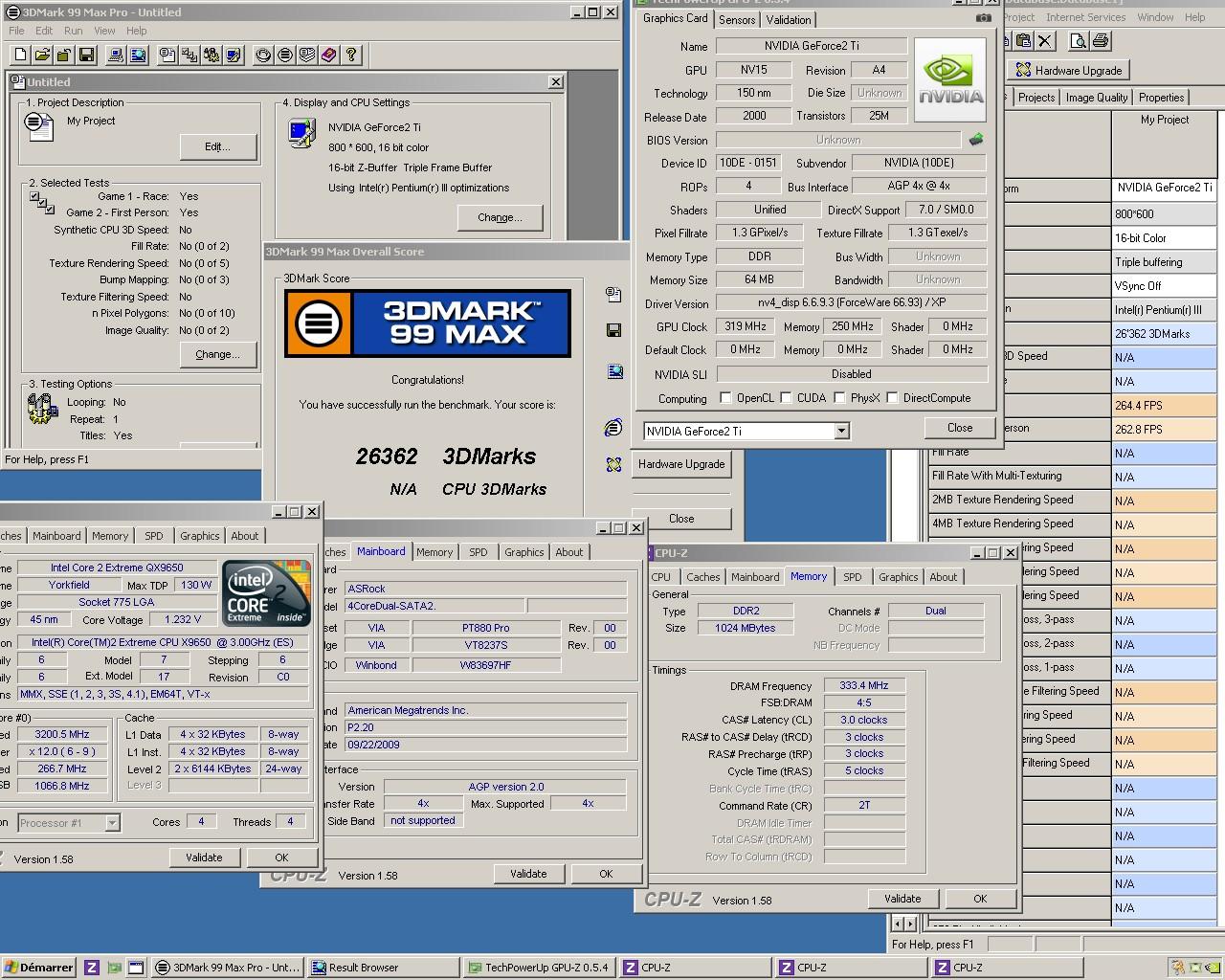Click the icon beside the Hardware Upgrade button
Viewport: 1225px width, 980px height.
point(613,464)
